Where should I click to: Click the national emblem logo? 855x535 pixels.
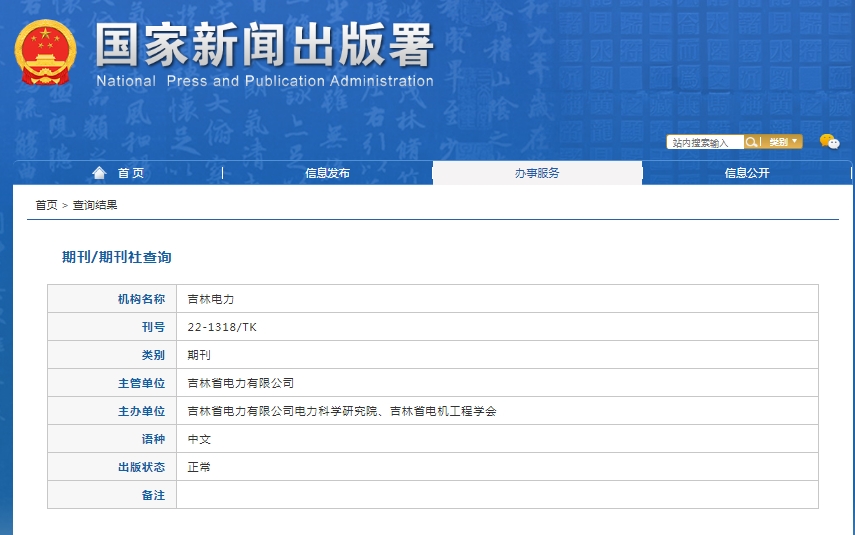[45, 52]
